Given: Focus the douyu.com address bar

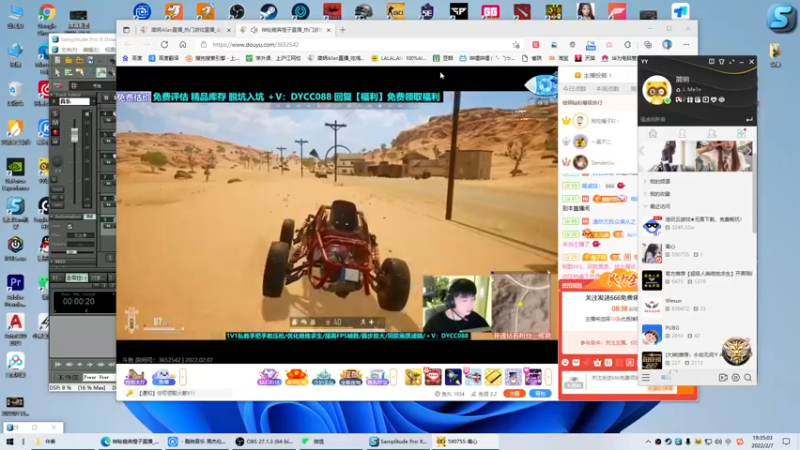Looking at the screenshot, I should point(357,44).
